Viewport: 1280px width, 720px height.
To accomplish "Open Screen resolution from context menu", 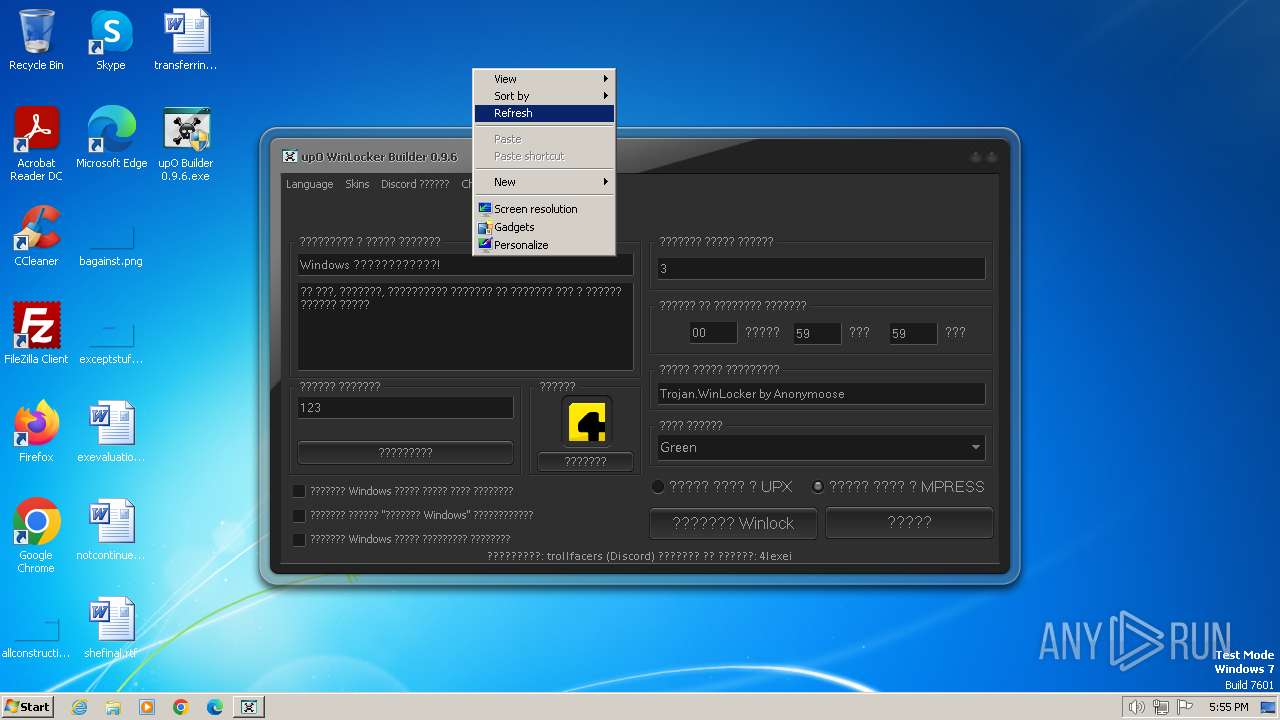I will point(544,209).
